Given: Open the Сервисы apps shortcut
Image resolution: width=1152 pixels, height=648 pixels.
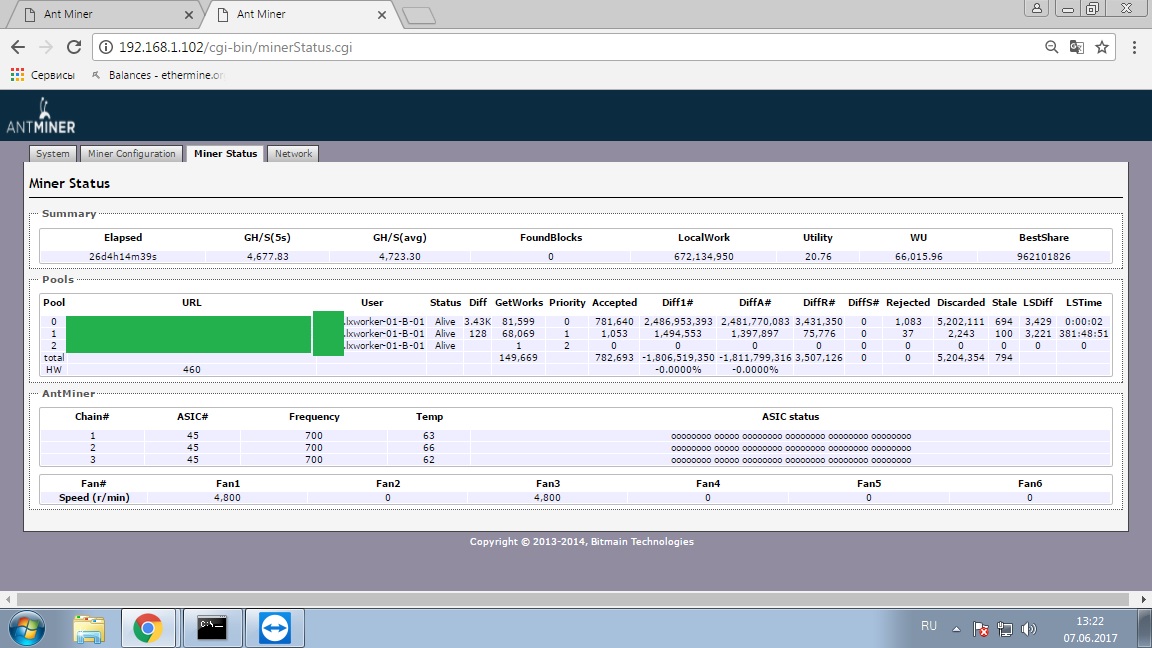Looking at the screenshot, I should (x=43, y=75).
